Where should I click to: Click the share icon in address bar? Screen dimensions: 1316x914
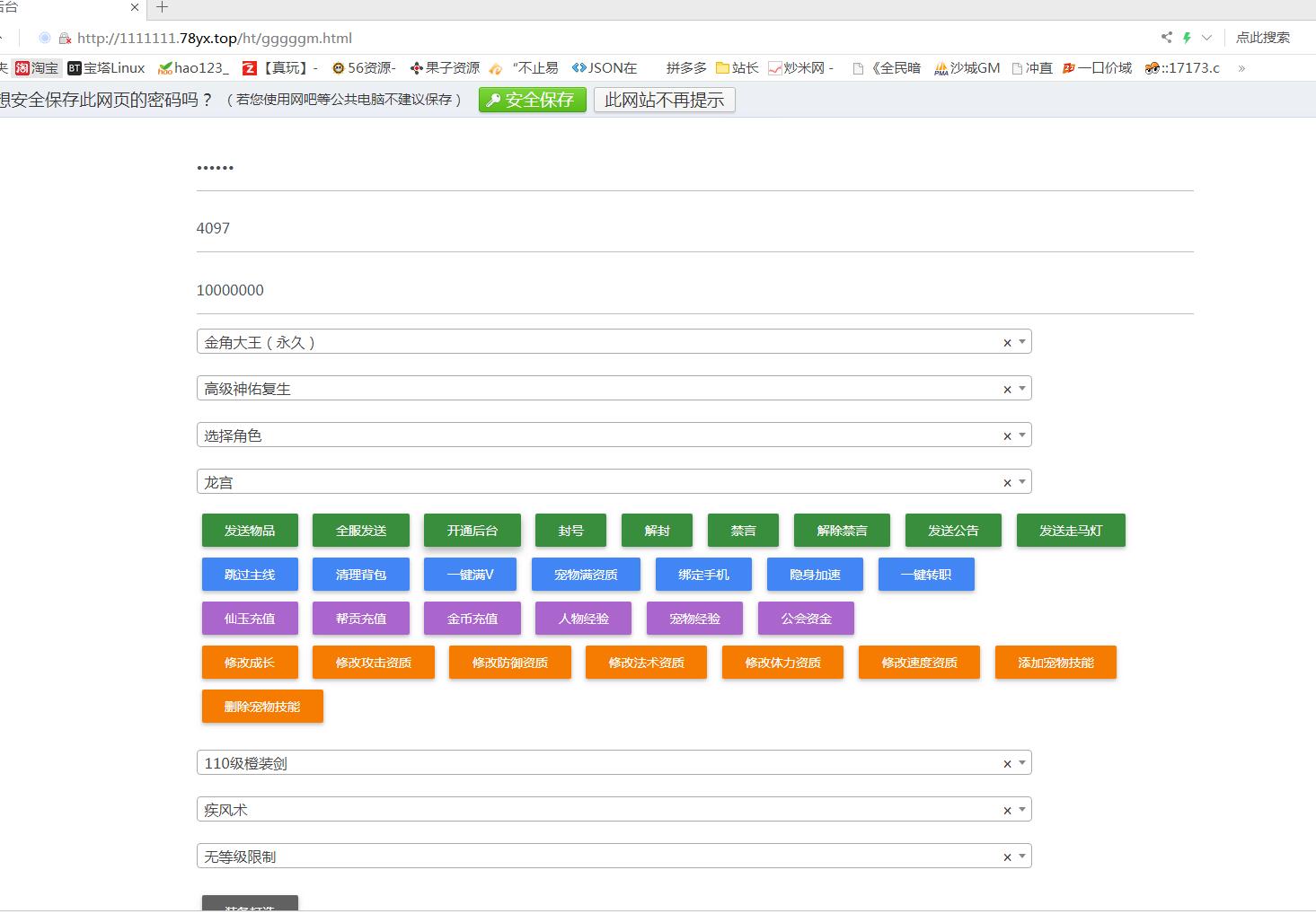click(1166, 38)
